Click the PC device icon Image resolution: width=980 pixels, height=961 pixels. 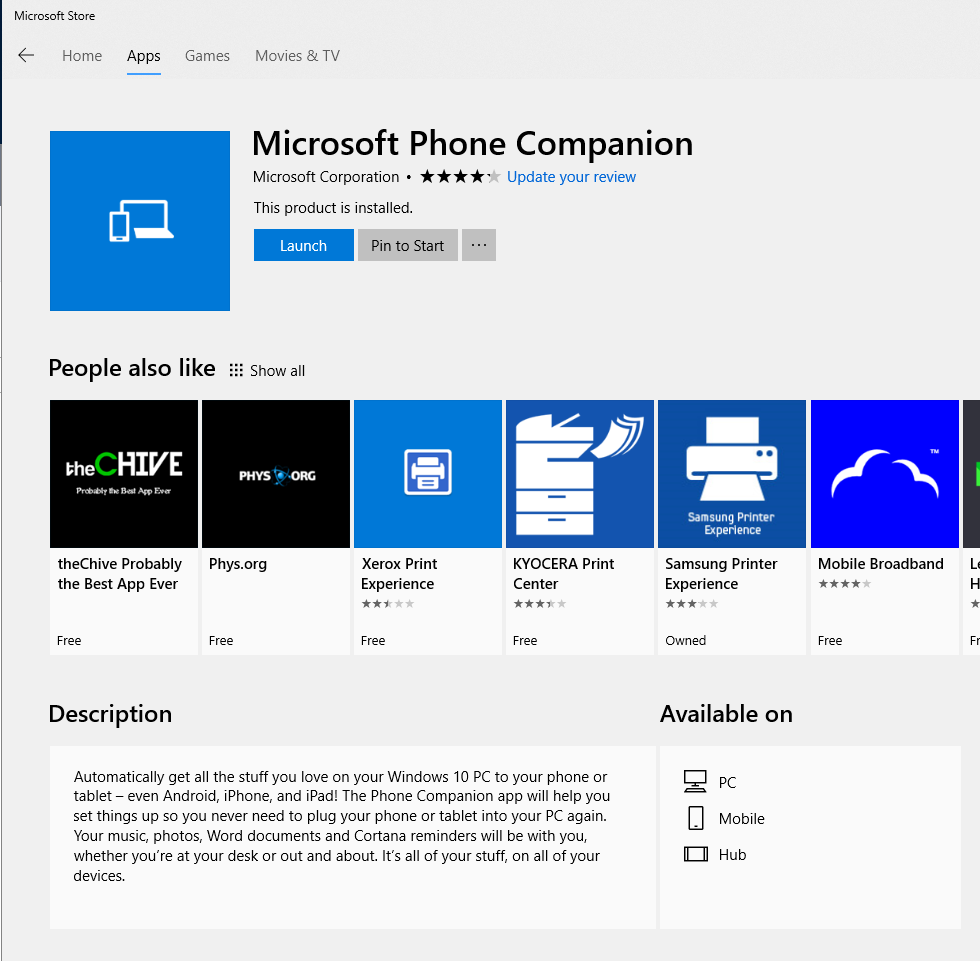(x=695, y=782)
